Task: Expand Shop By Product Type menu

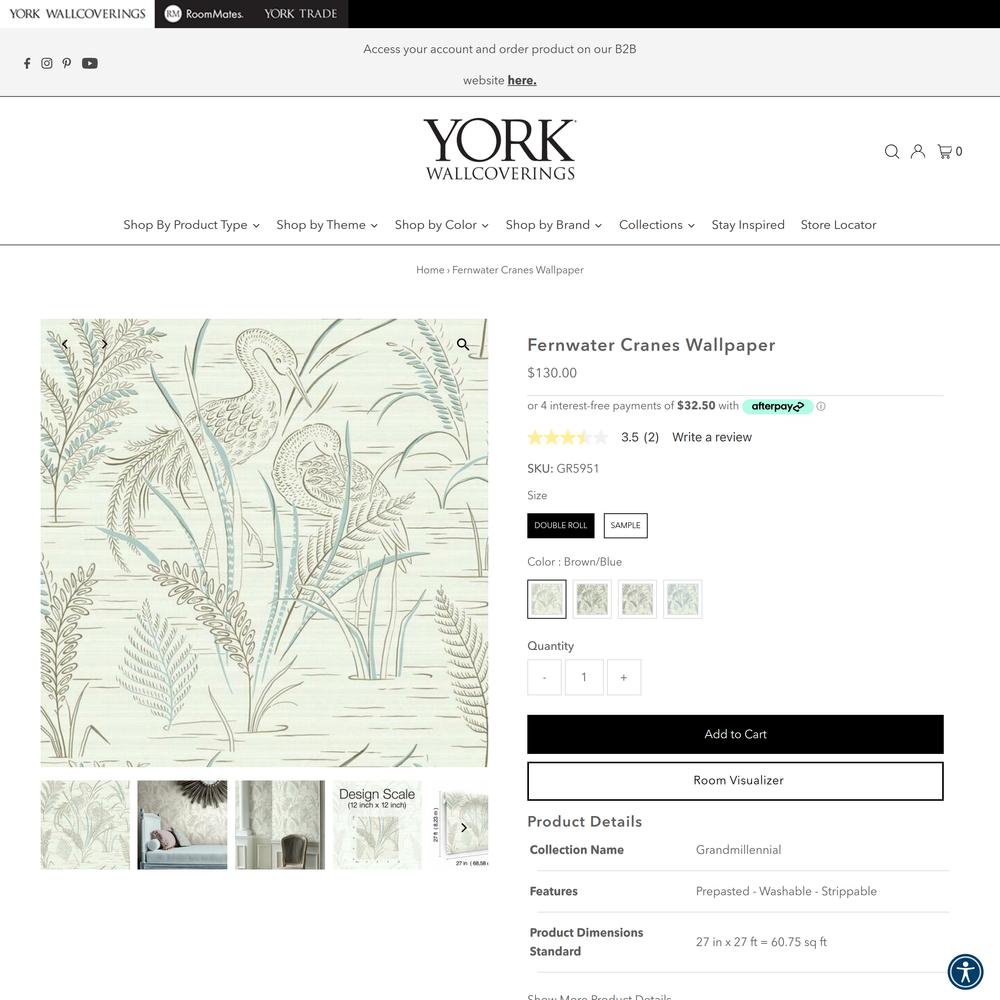Action: (191, 225)
